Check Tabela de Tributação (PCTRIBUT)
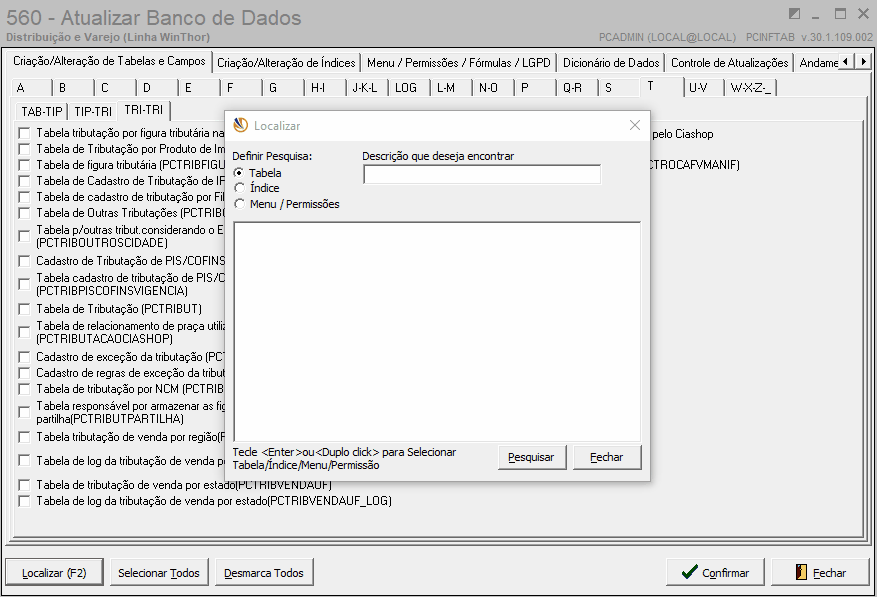 24,309
